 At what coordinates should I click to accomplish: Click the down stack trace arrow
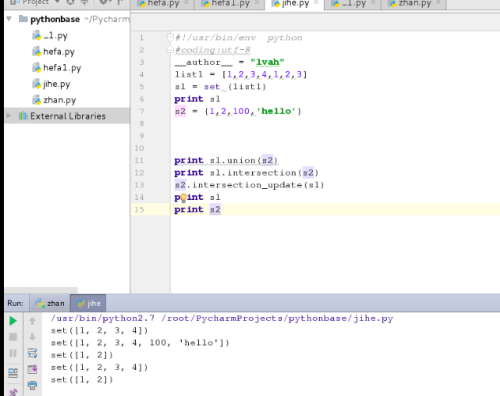32,337
